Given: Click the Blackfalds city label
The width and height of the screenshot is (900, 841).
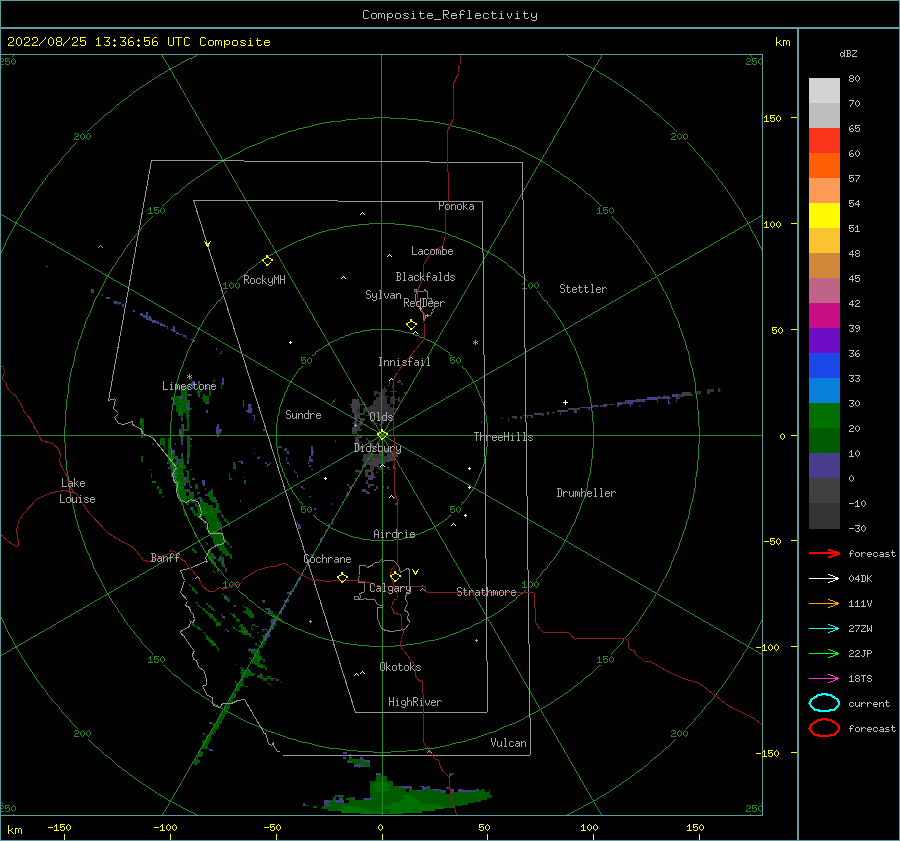Looking at the screenshot, I should coord(425,277).
